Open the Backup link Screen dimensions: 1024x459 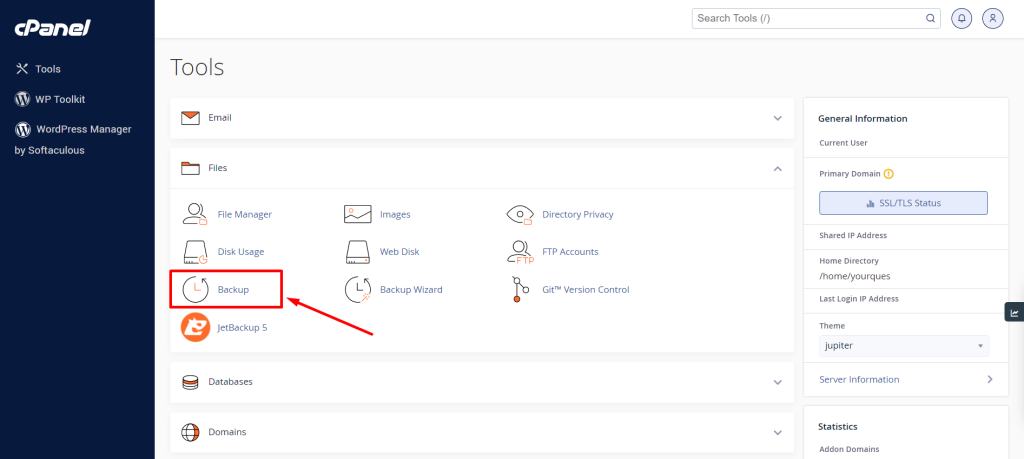pos(233,289)
